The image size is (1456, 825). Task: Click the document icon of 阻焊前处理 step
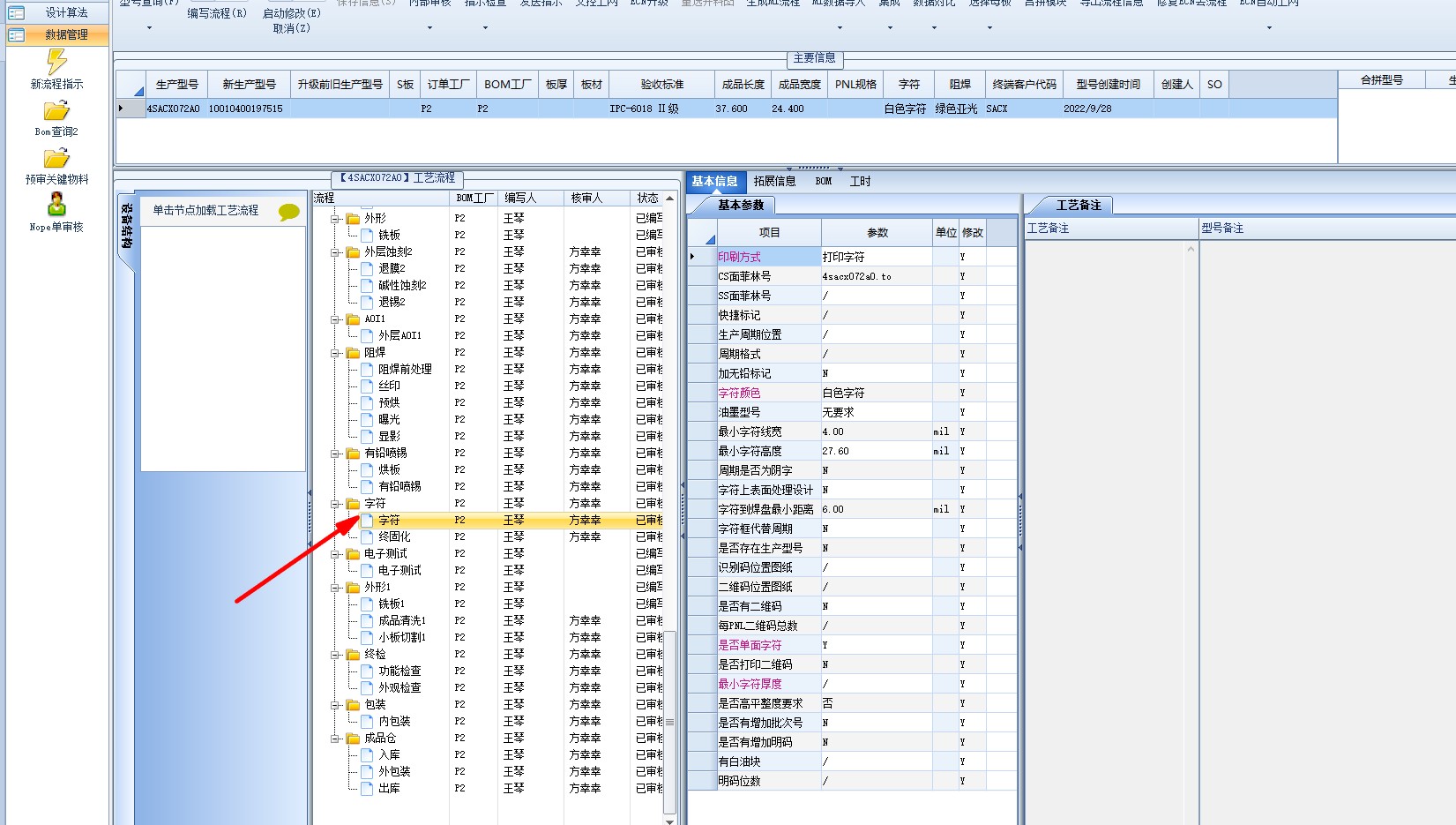pos(367,369)
